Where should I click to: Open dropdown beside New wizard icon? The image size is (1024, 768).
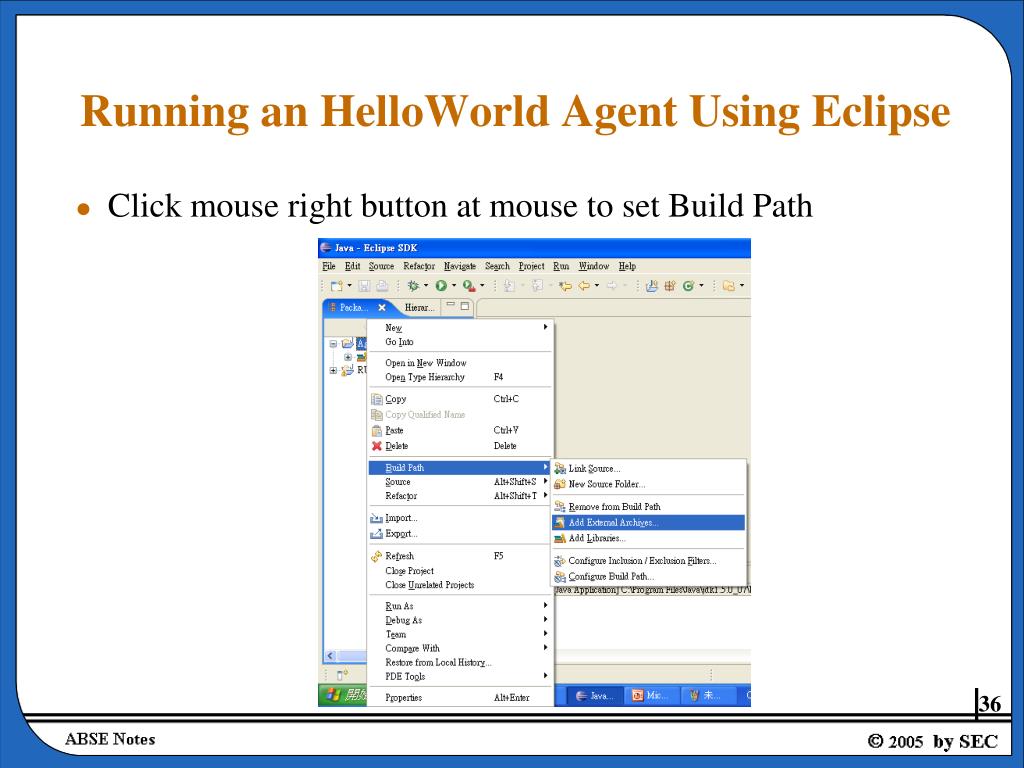[349, 285]
